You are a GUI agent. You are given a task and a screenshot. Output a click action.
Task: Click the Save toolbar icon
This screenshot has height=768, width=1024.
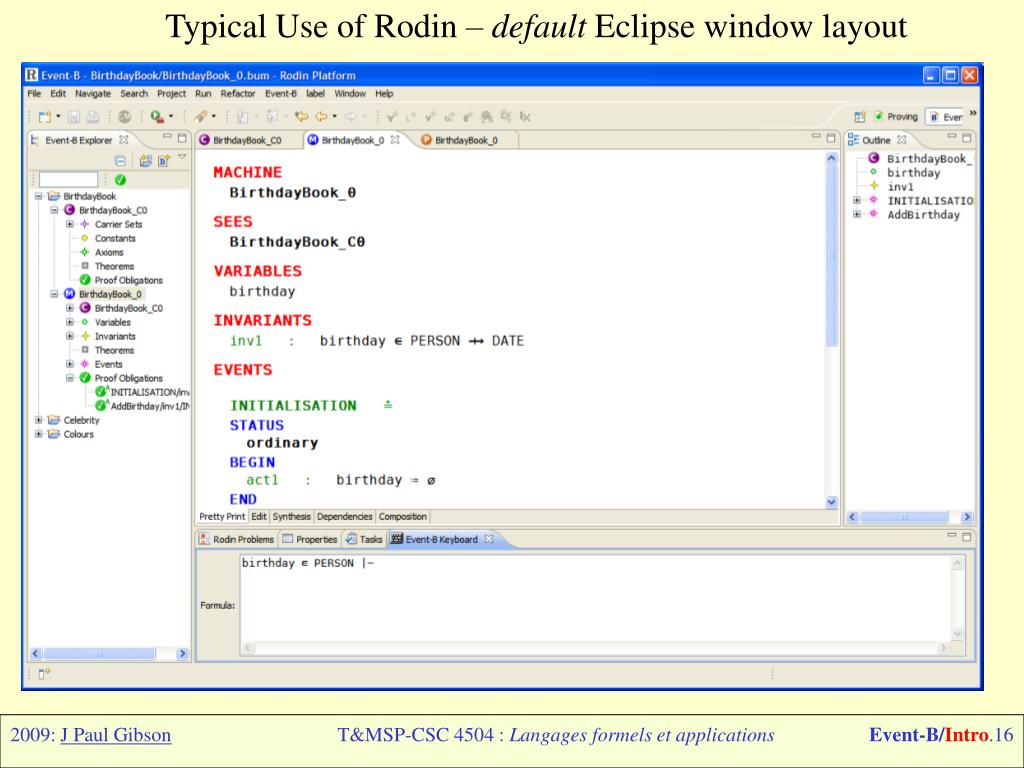74,117
